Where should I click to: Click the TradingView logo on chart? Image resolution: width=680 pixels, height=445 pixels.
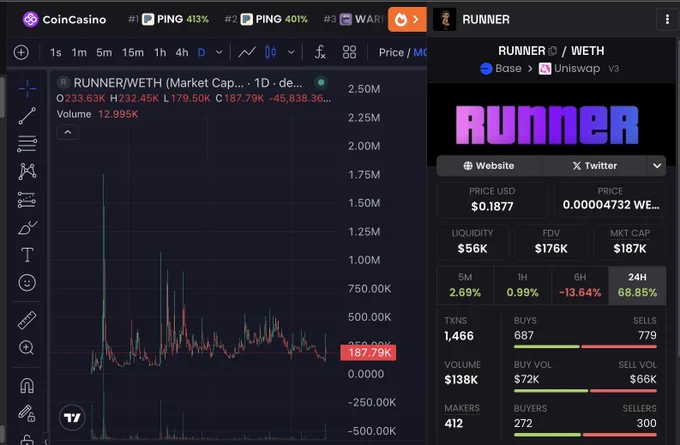pyautogui.click(x=72, y=418)
